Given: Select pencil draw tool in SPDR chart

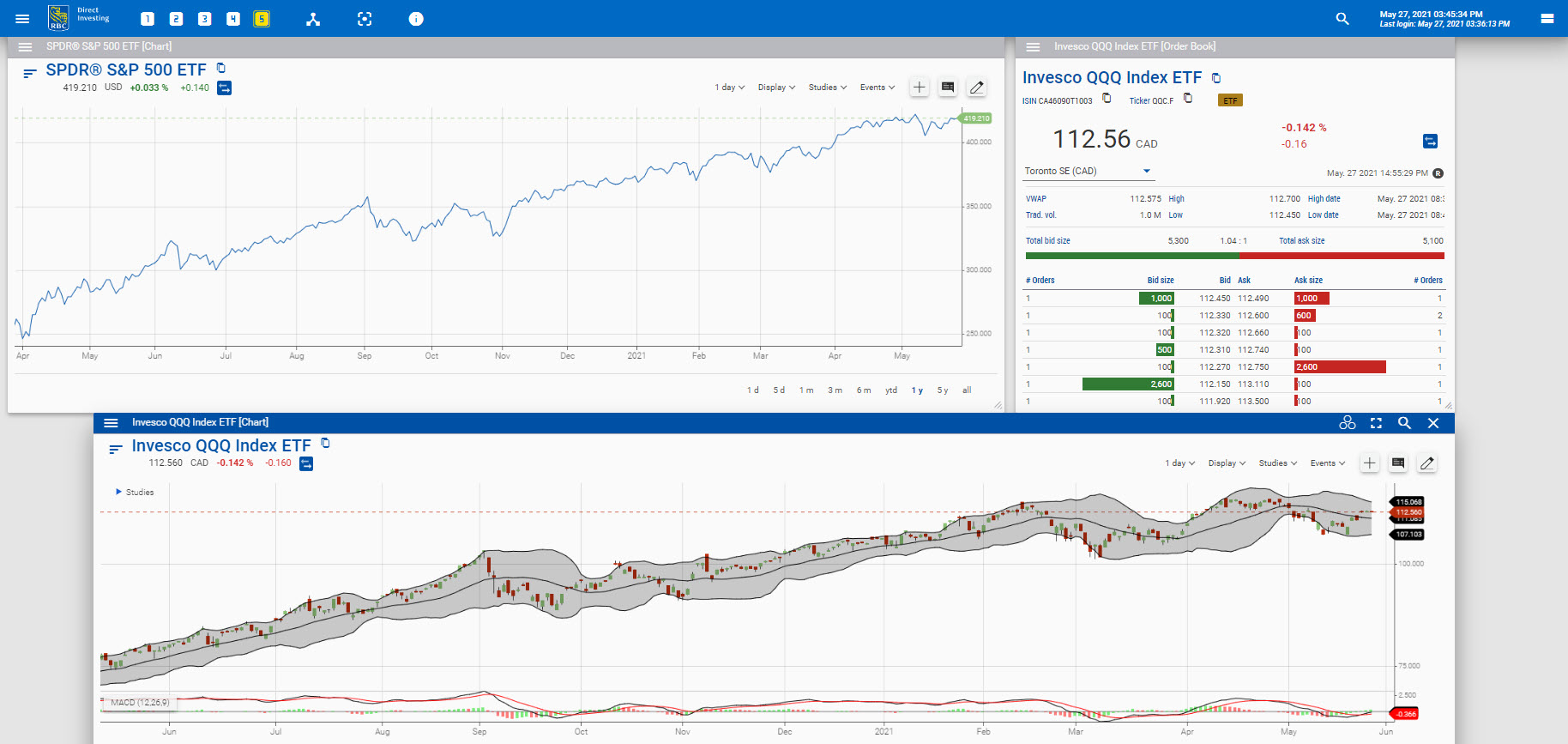Looking at the screenshot, I should tap(976, 87).
